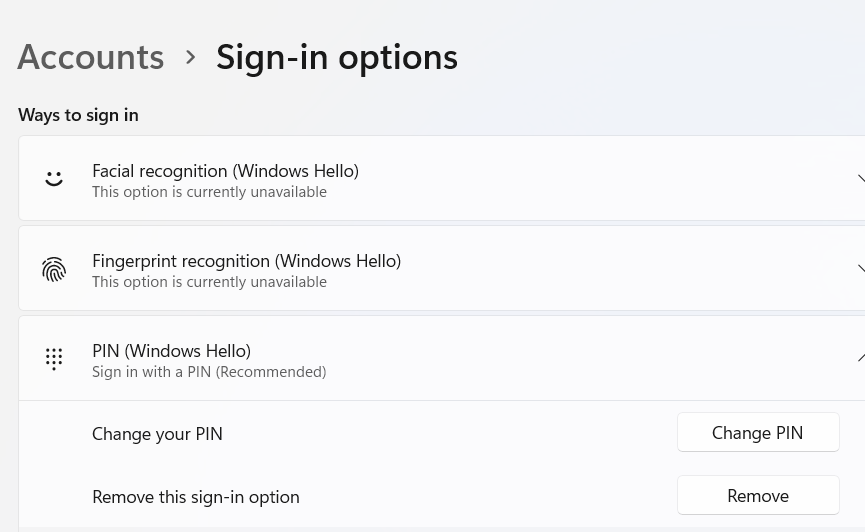This screenshot has width=865, height=532.
Task: Click the Change PIN button
Action: [x=758, y=432]
